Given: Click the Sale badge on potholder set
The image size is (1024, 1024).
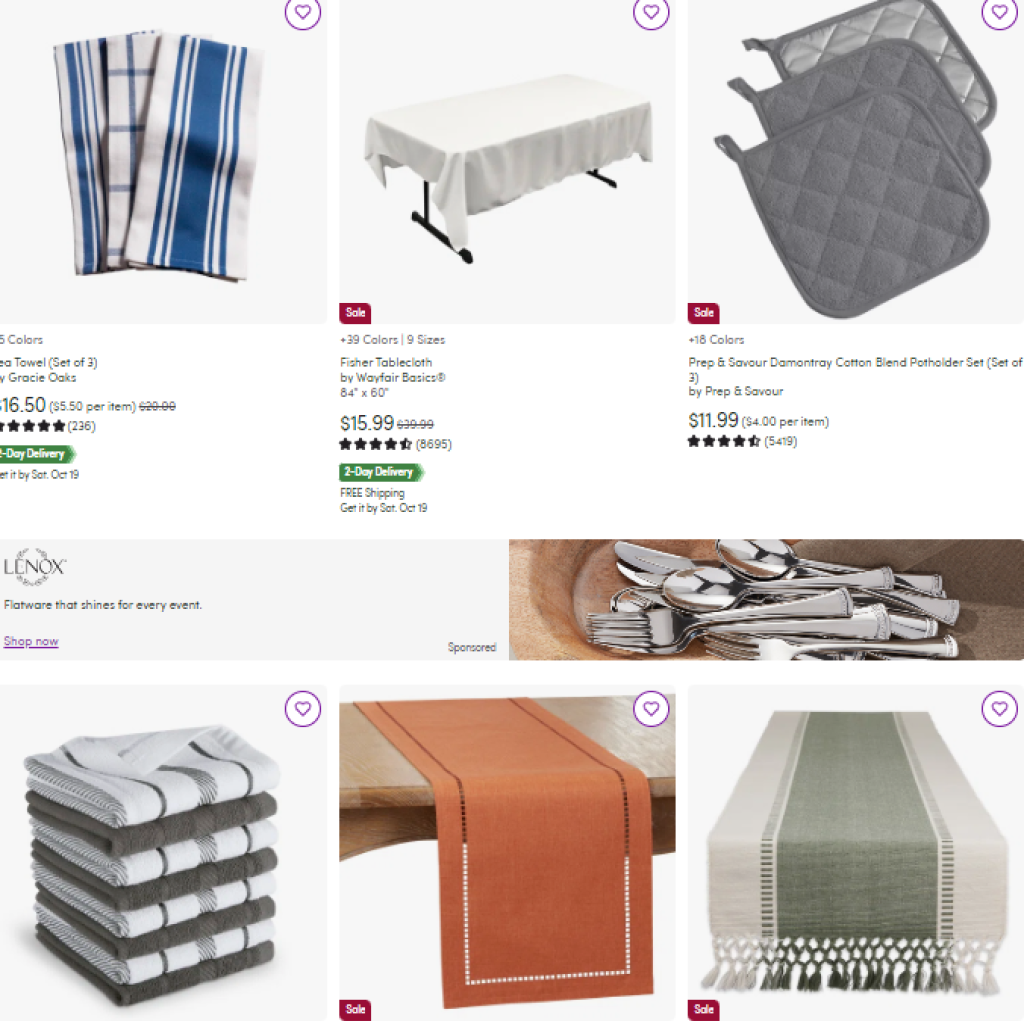Looking at the screenshot, I should coord(703,313).
